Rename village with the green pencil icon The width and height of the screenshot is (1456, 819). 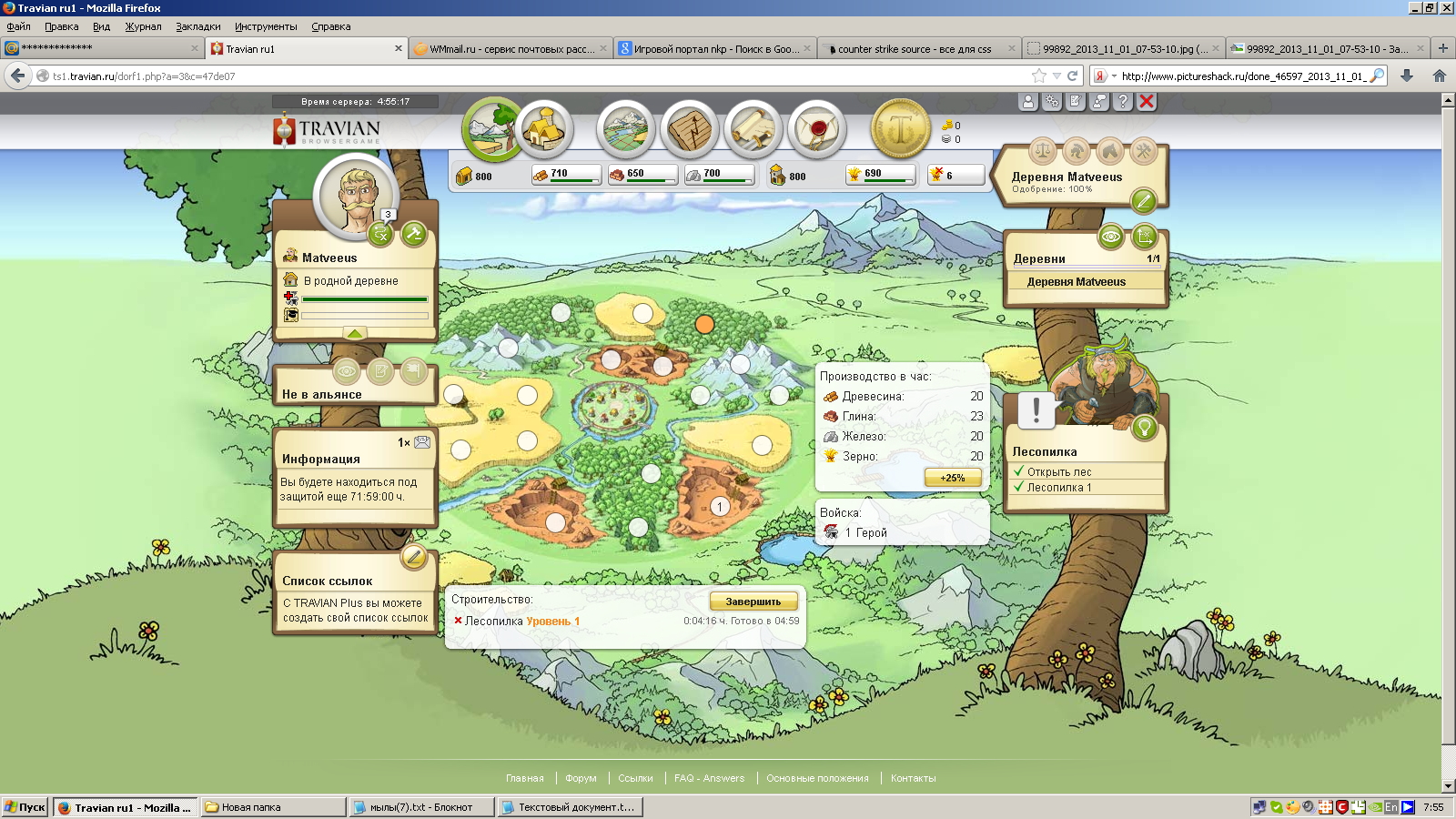tap(1144, 200)
